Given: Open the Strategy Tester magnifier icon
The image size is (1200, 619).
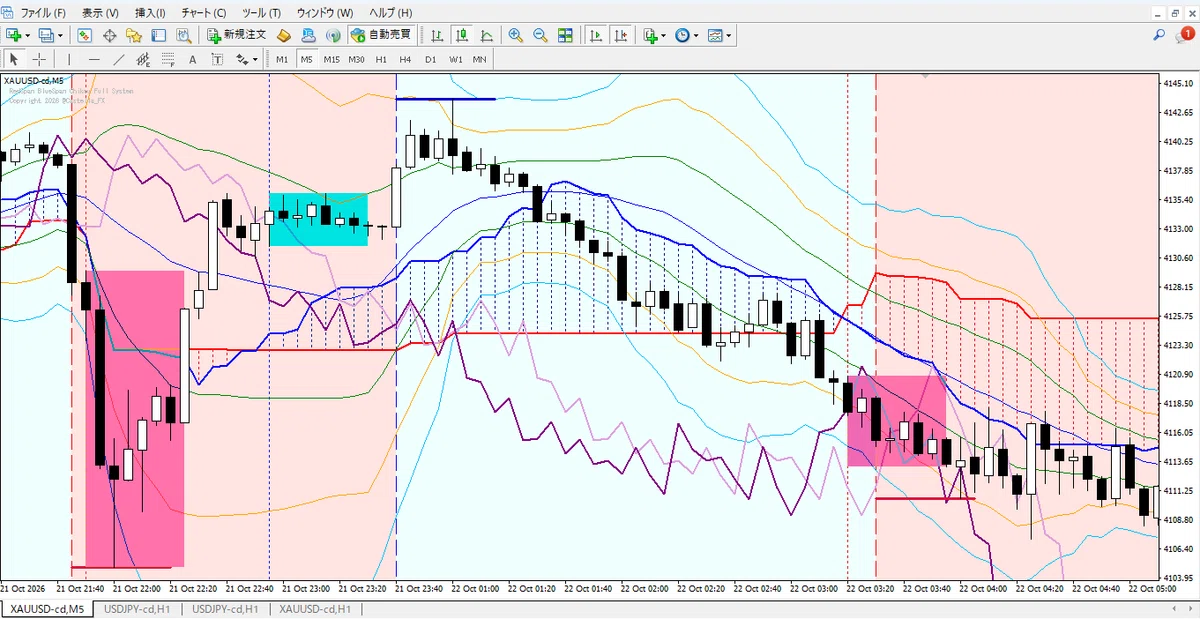Looking at the screenshot, I should pyautogui.click(x=183, y=35).
